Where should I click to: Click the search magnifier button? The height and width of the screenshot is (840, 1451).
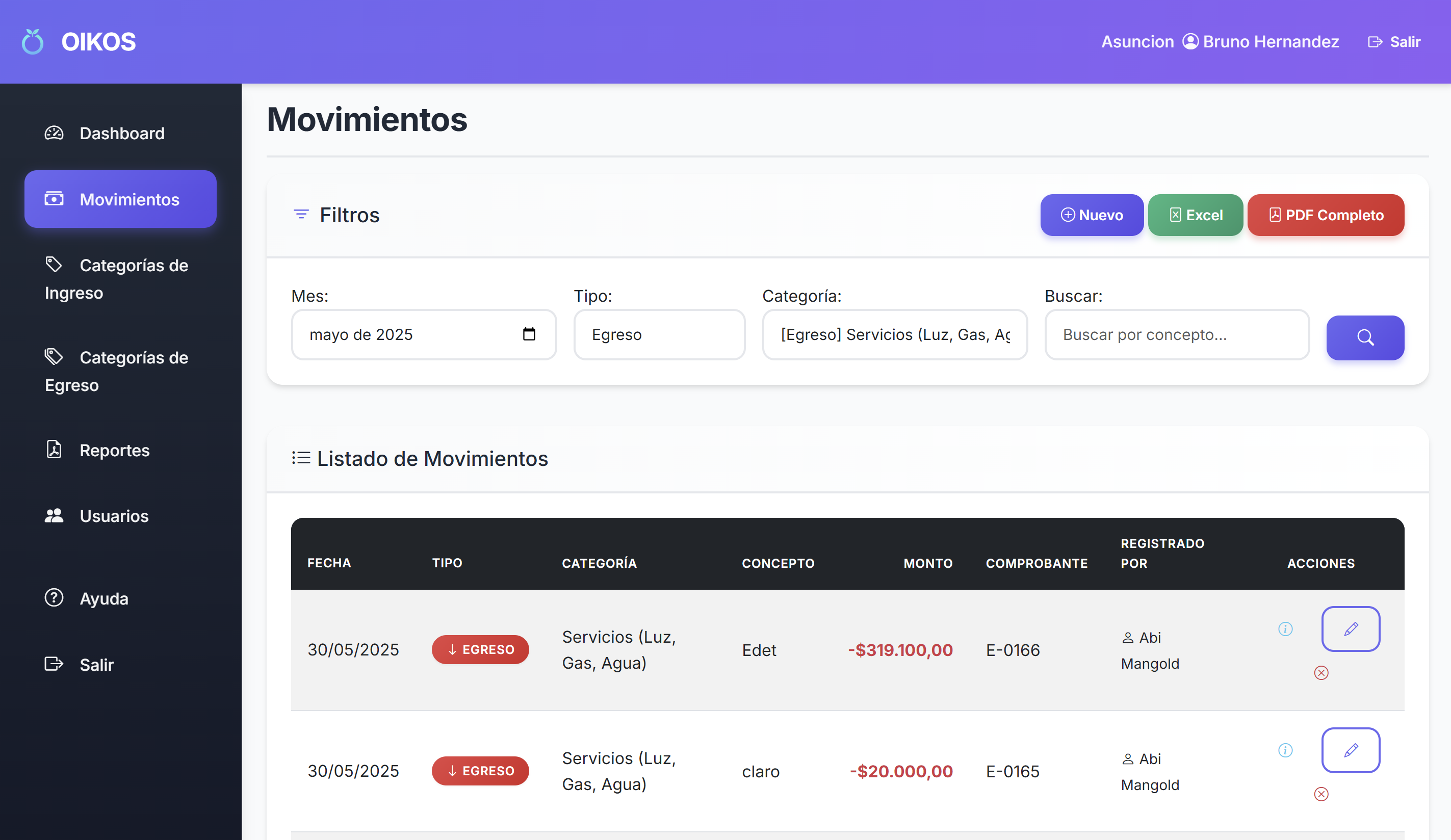tap(1365, 337)
